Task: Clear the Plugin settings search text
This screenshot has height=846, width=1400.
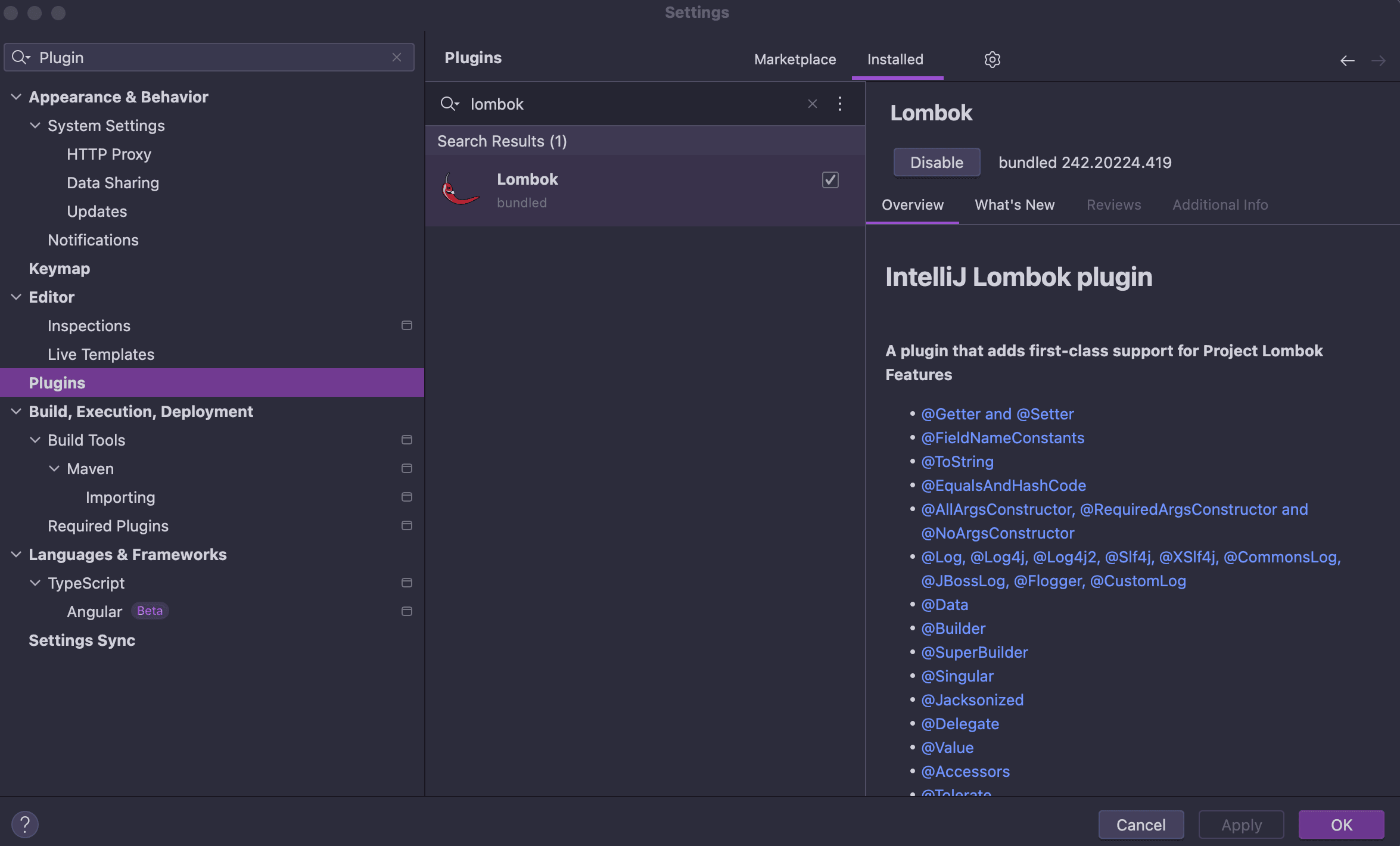Action: point(397,57)
